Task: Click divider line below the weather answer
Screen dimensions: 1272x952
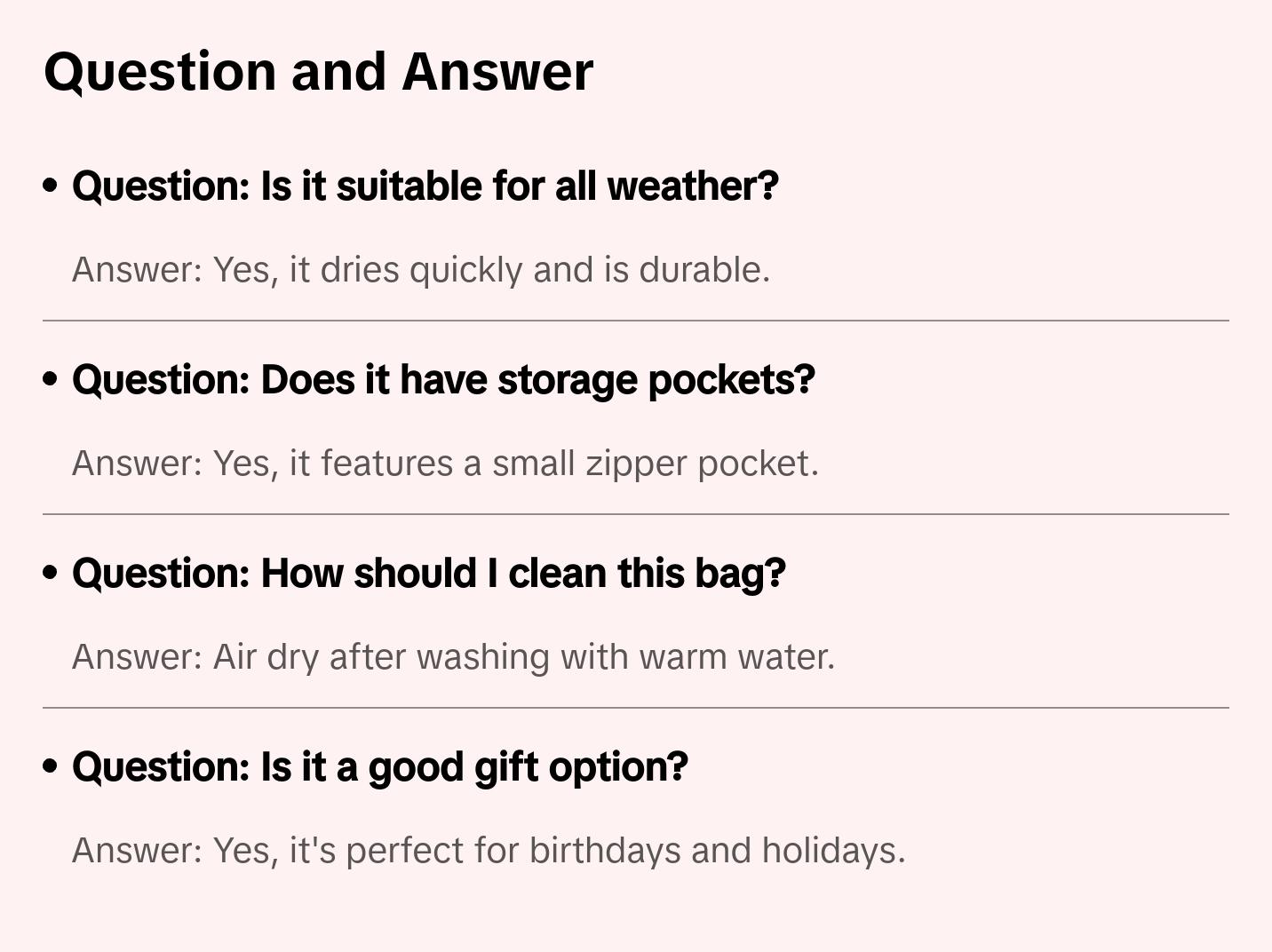Action: click(x=636, y=321)
